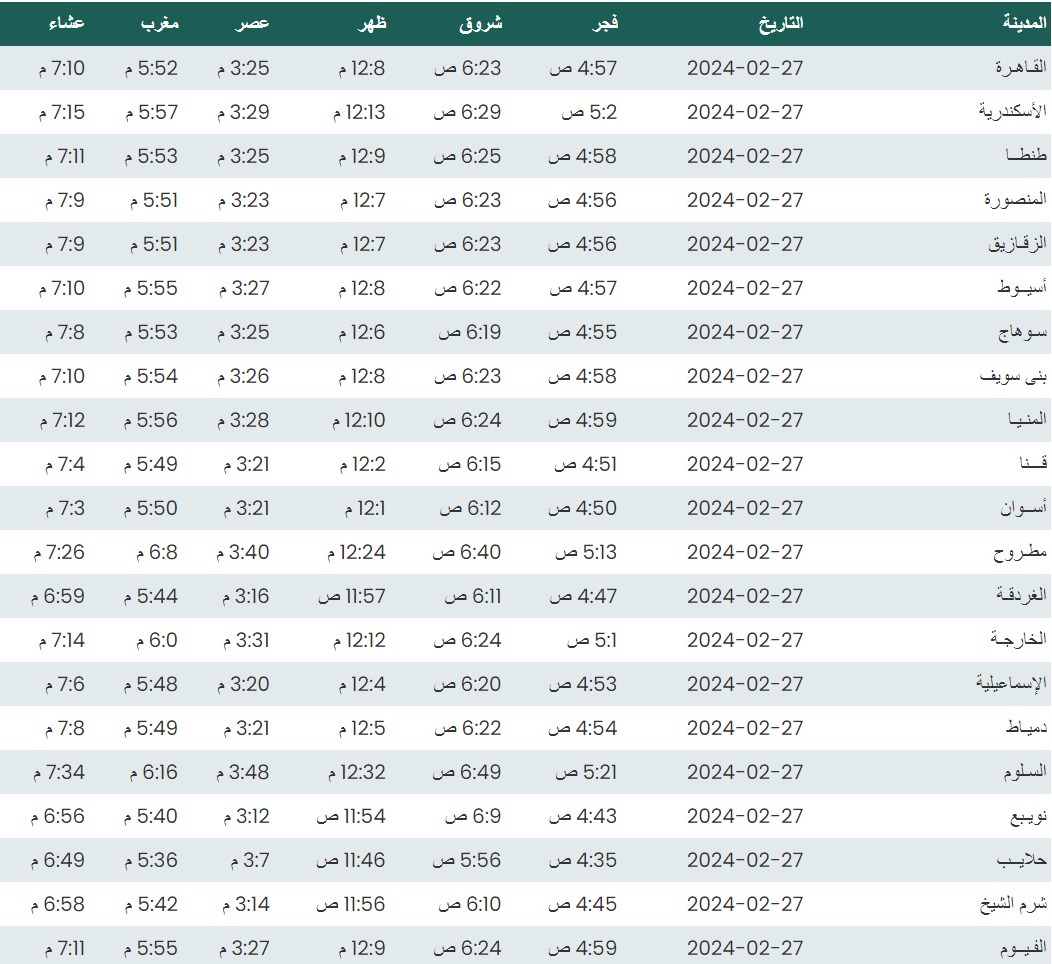The height and width of the screenshot is (964, 1052).
Task: Click the عصر column header
Action: pos(253,22)
